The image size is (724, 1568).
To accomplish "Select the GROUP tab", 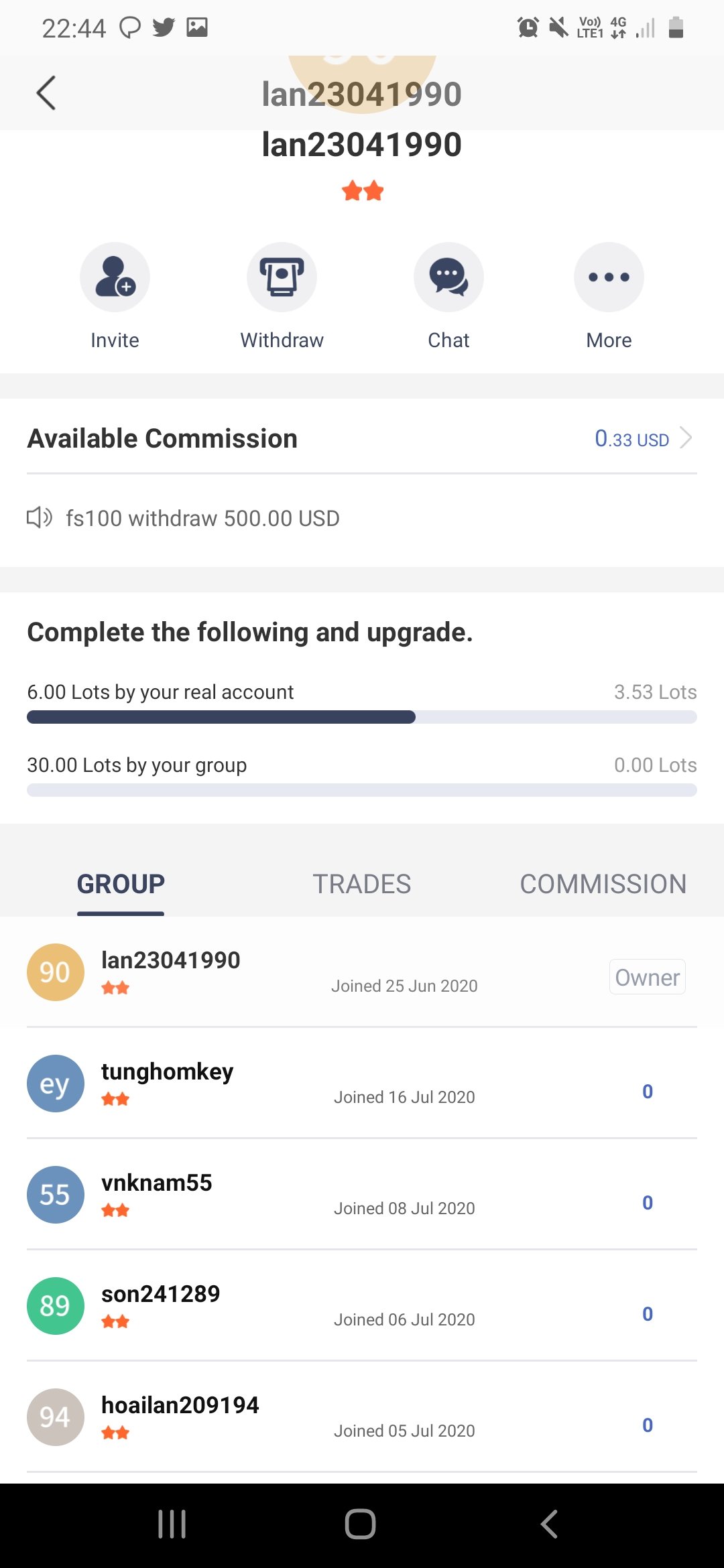I will pyautogui.click(x=121, y=884).
